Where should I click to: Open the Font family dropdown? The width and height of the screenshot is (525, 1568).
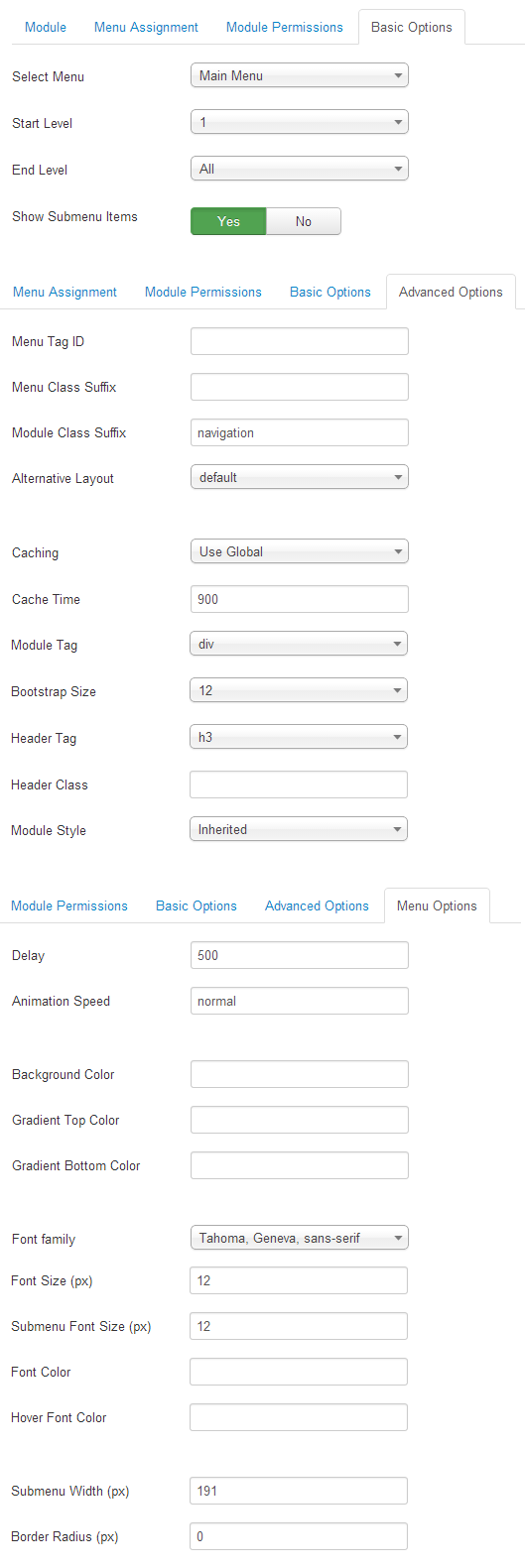coord(300,1238)
